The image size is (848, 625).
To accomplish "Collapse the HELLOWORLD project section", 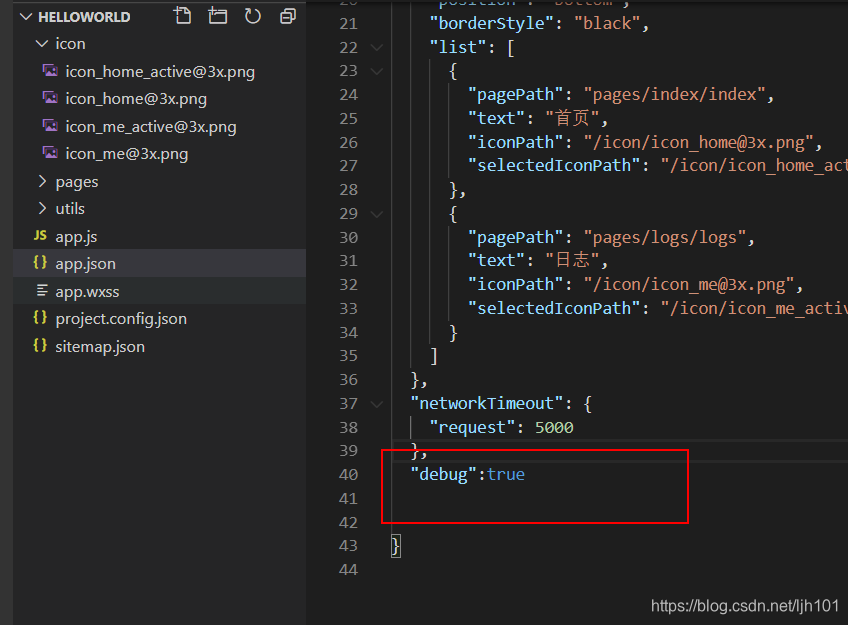I will tap(25, 17).
